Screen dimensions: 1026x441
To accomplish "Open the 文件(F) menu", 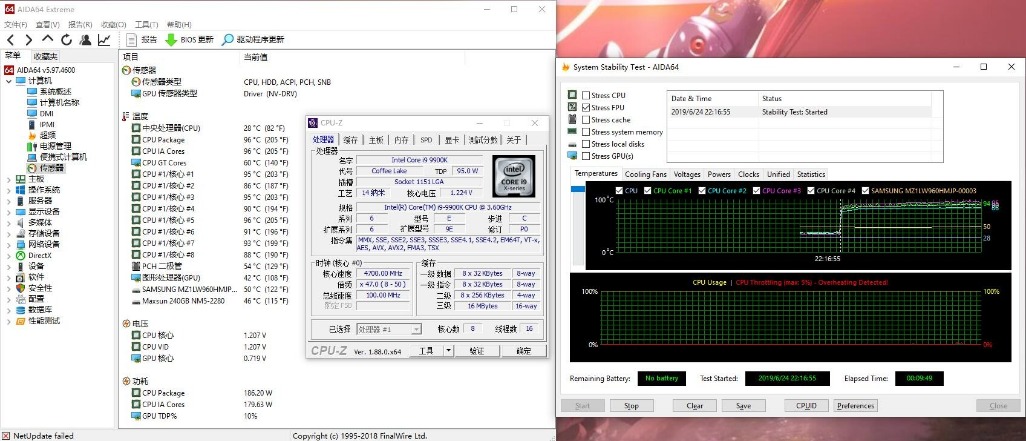I will (16, 24).
